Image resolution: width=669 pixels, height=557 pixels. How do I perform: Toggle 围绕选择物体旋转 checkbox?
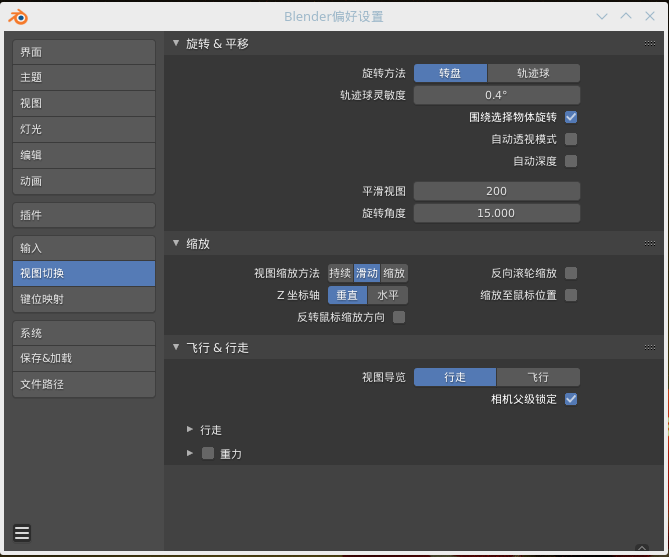(571, 117)
